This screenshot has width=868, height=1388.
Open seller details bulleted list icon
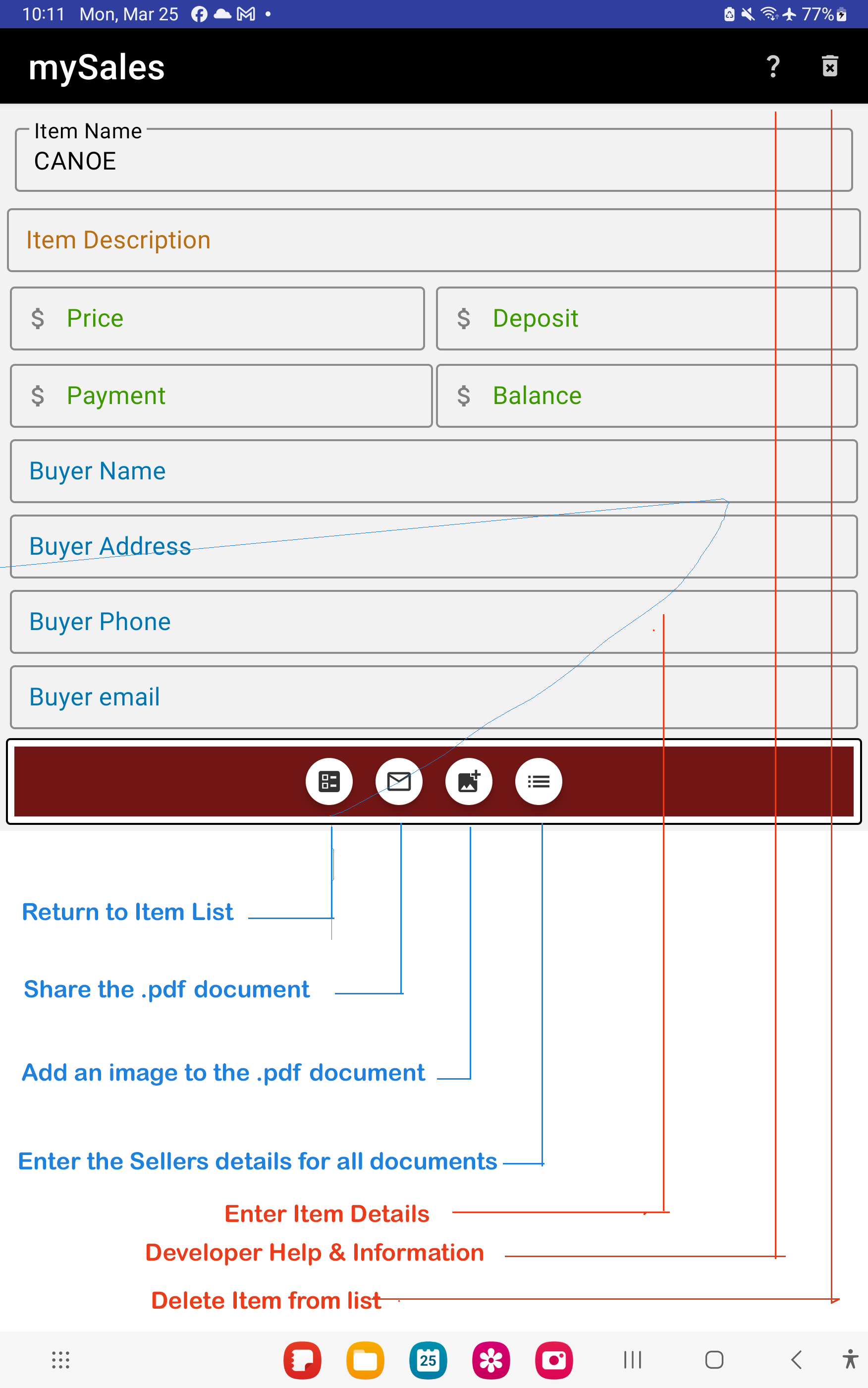pos(539,781)
